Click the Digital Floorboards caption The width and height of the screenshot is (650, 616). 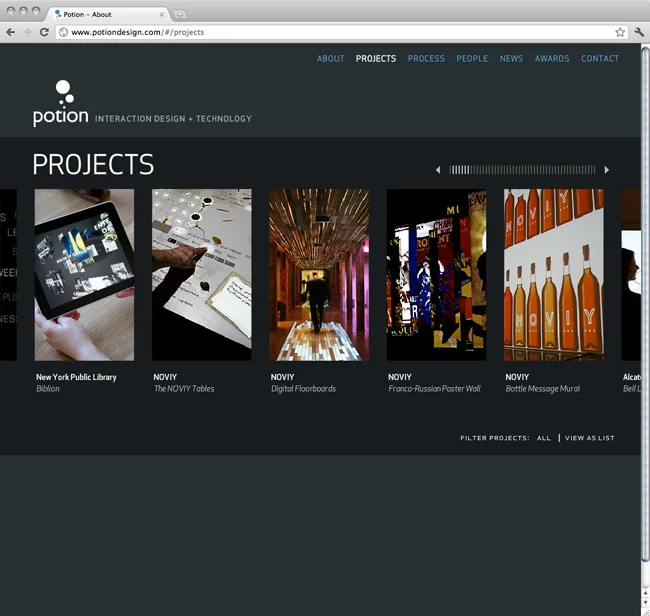click(x=303, y=389)
